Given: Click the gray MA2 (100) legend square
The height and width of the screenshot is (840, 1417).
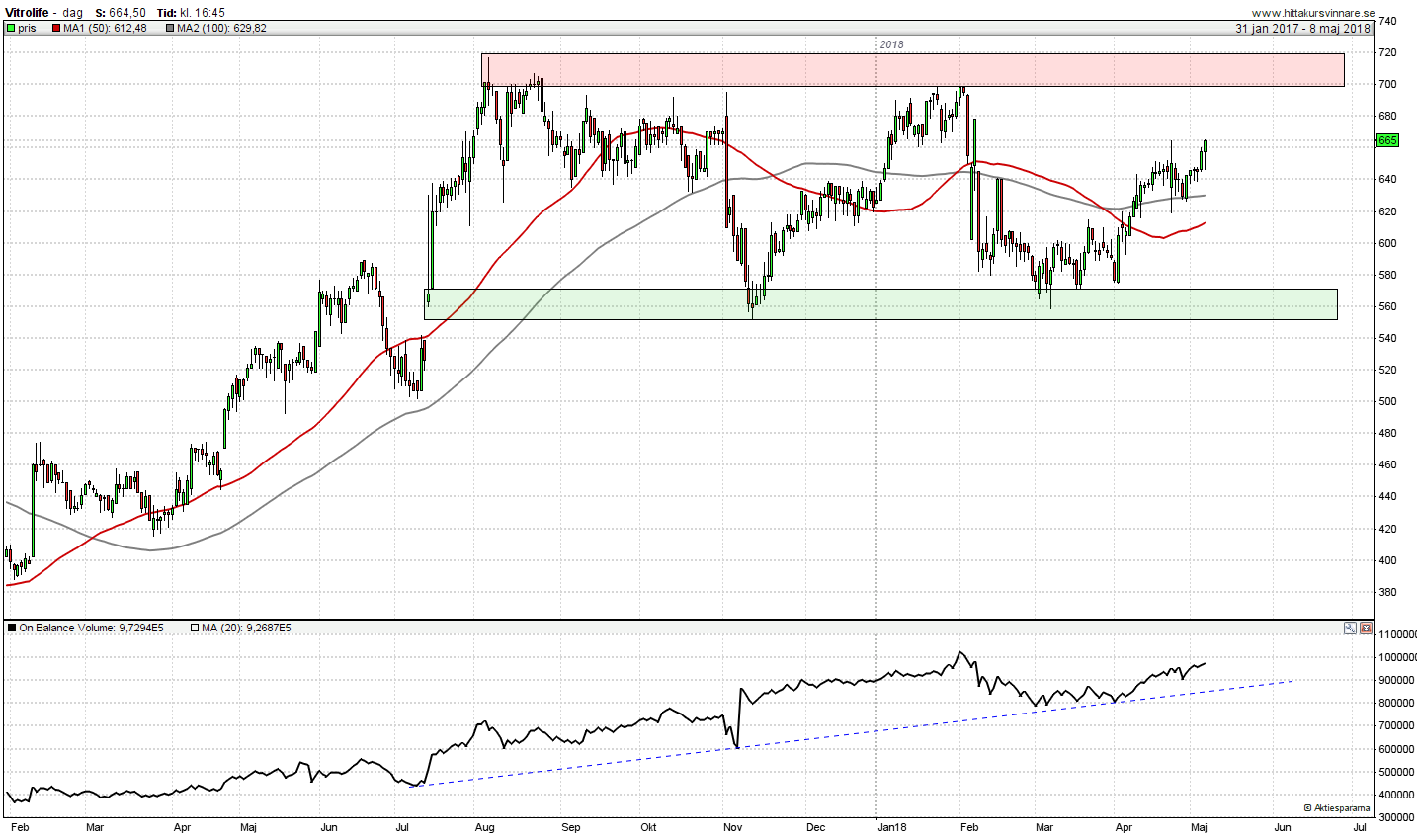Looking at the screenshot, I should pyautogui.click(x=170, y=28).
